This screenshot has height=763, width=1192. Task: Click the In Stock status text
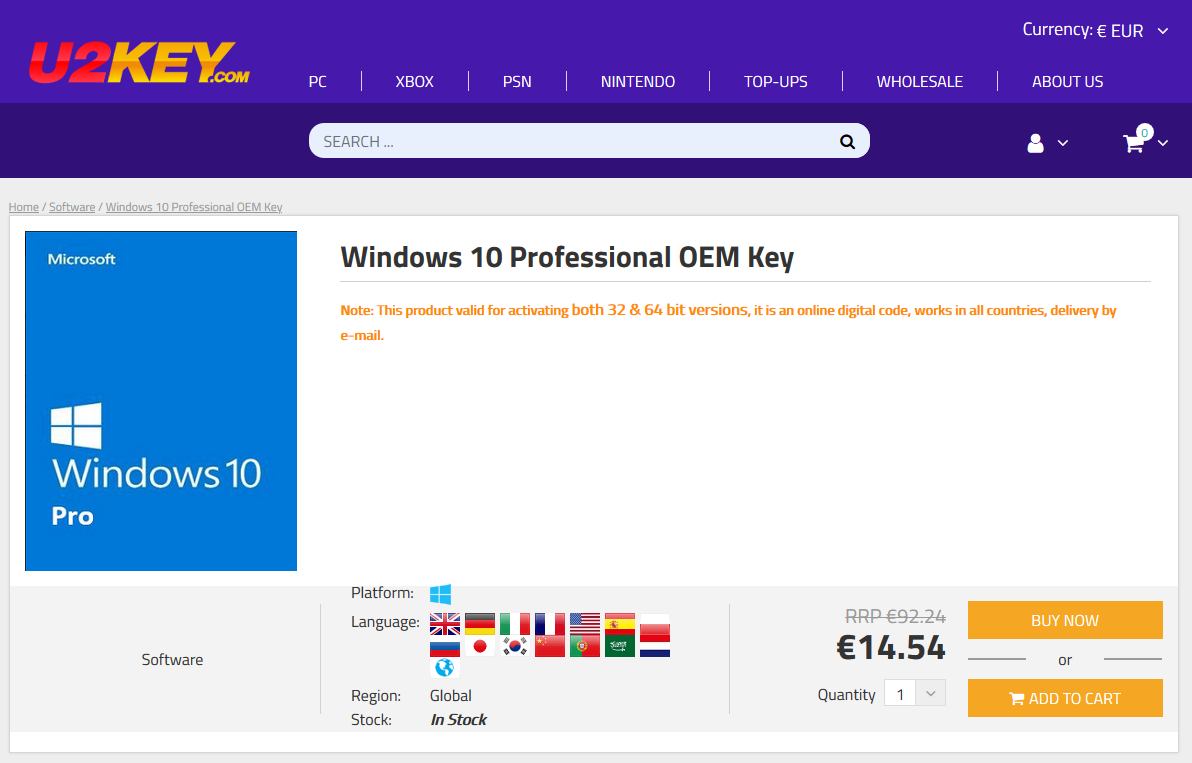(458, 720)
